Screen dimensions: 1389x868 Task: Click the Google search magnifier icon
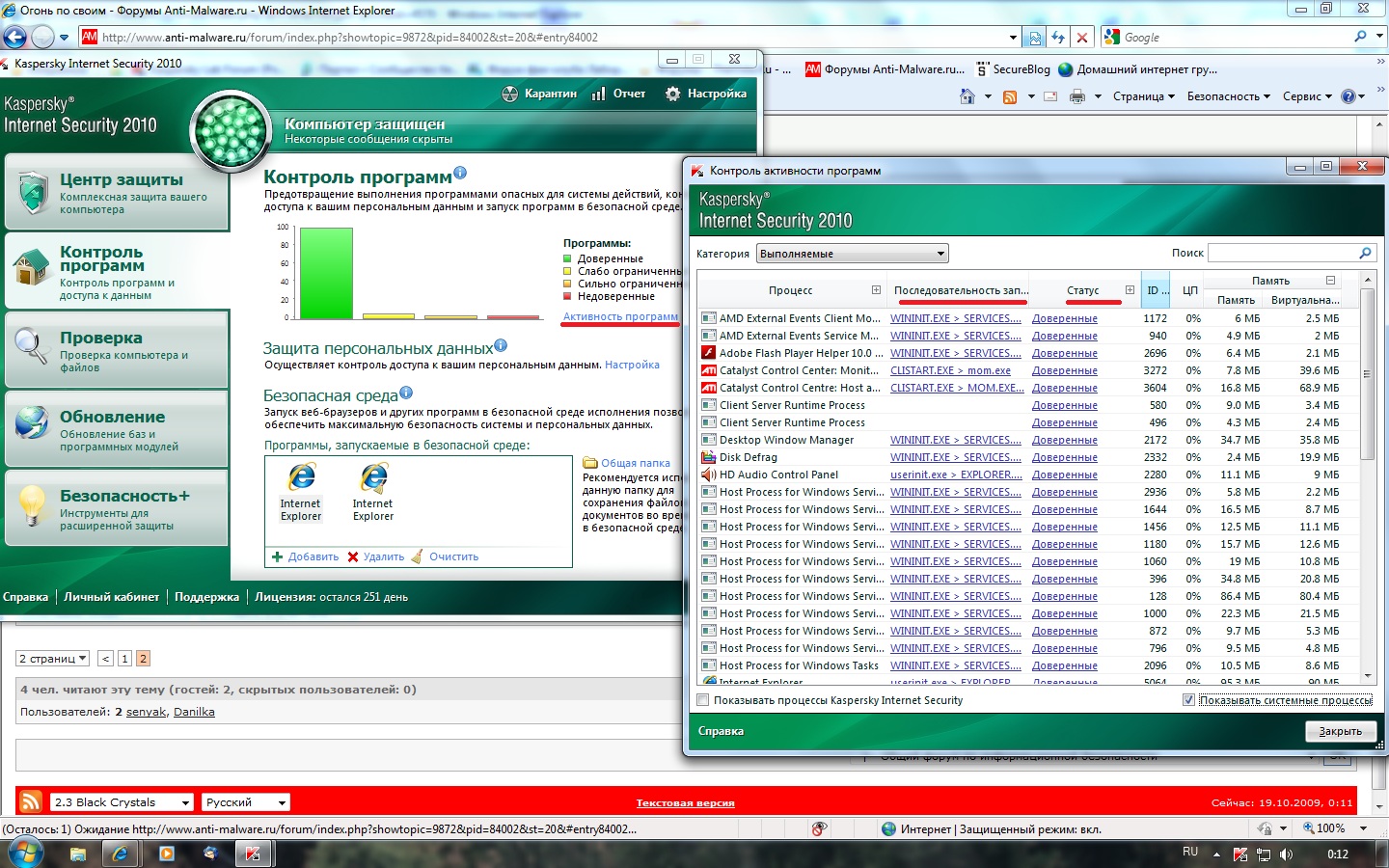pyautogui.click(x=1360, y=37)
